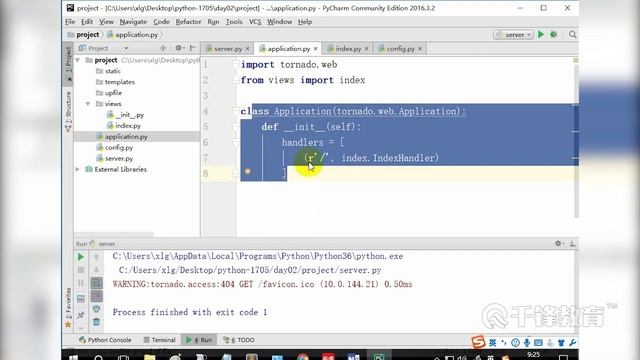The height and width of the screenshot is (360, 640).
Task: Open the Terminal tool window
Action: coord(159,340)
